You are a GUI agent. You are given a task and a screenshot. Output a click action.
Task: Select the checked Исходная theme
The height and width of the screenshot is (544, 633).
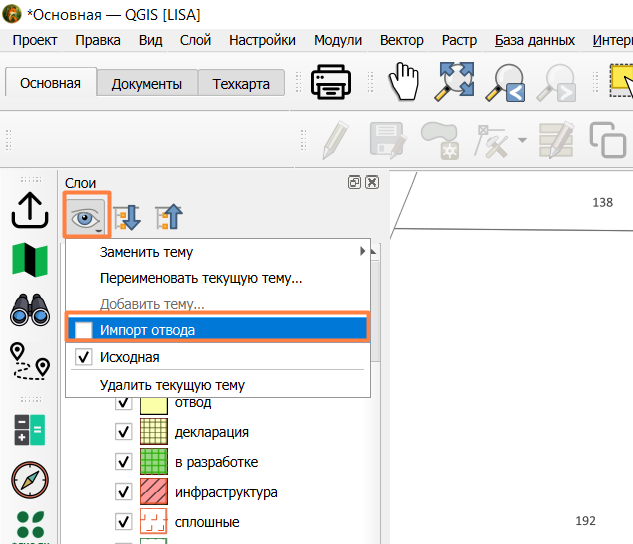(218, 357)
